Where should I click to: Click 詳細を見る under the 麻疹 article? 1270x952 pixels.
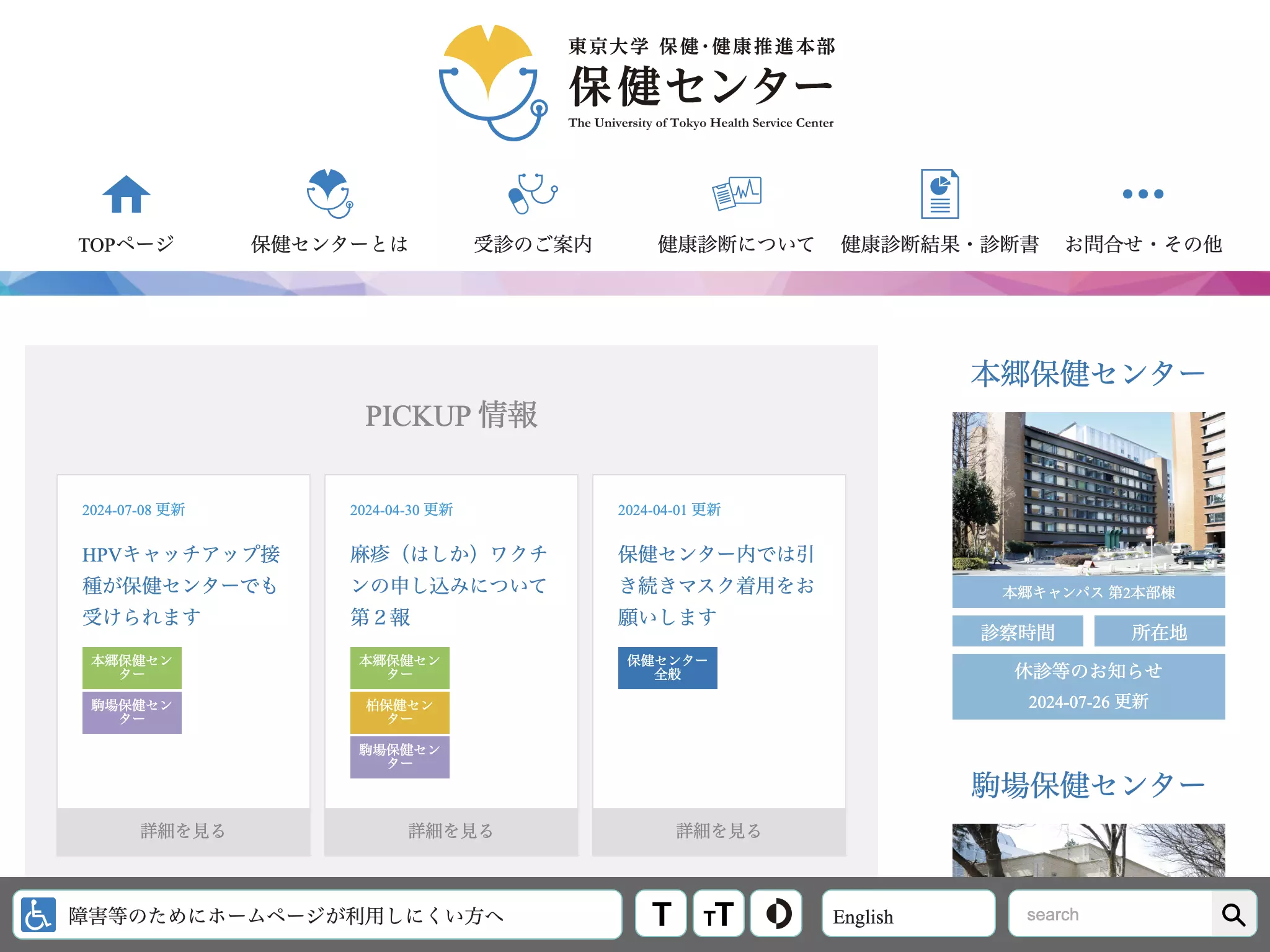pos(451,832)
